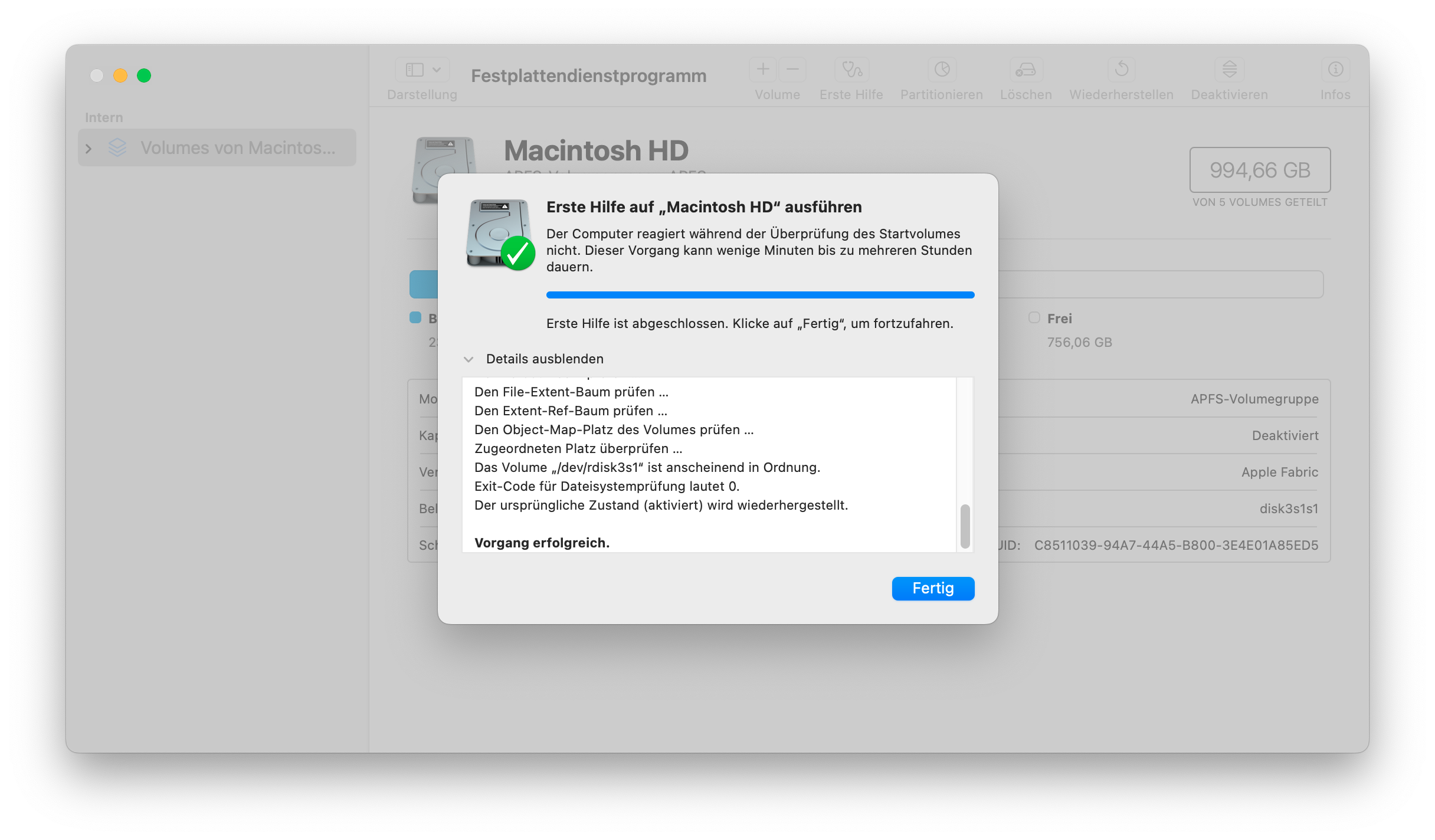Click the remove volume minus icon

[792, 70]
